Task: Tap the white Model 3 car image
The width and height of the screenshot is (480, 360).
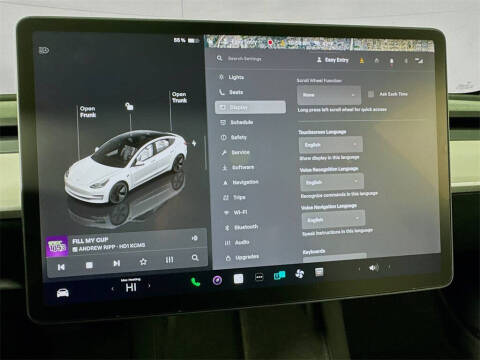Action: point(127,167)
